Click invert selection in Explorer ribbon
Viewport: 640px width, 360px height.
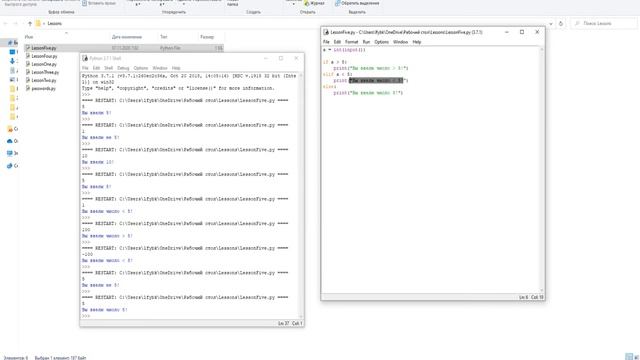(x=357, y=3)
